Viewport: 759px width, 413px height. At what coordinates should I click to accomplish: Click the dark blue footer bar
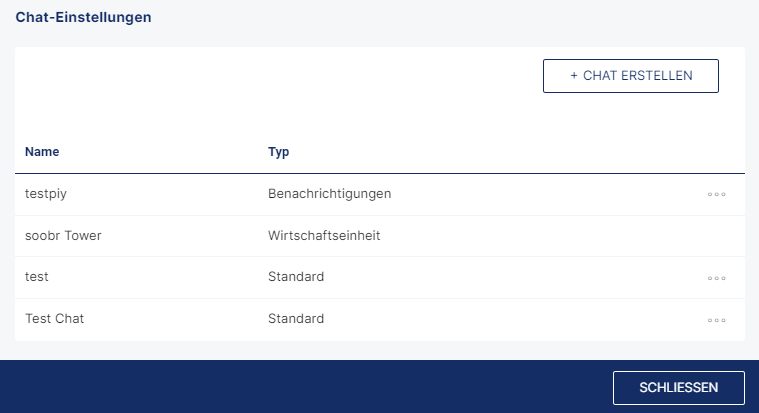(x=310, y=386)
